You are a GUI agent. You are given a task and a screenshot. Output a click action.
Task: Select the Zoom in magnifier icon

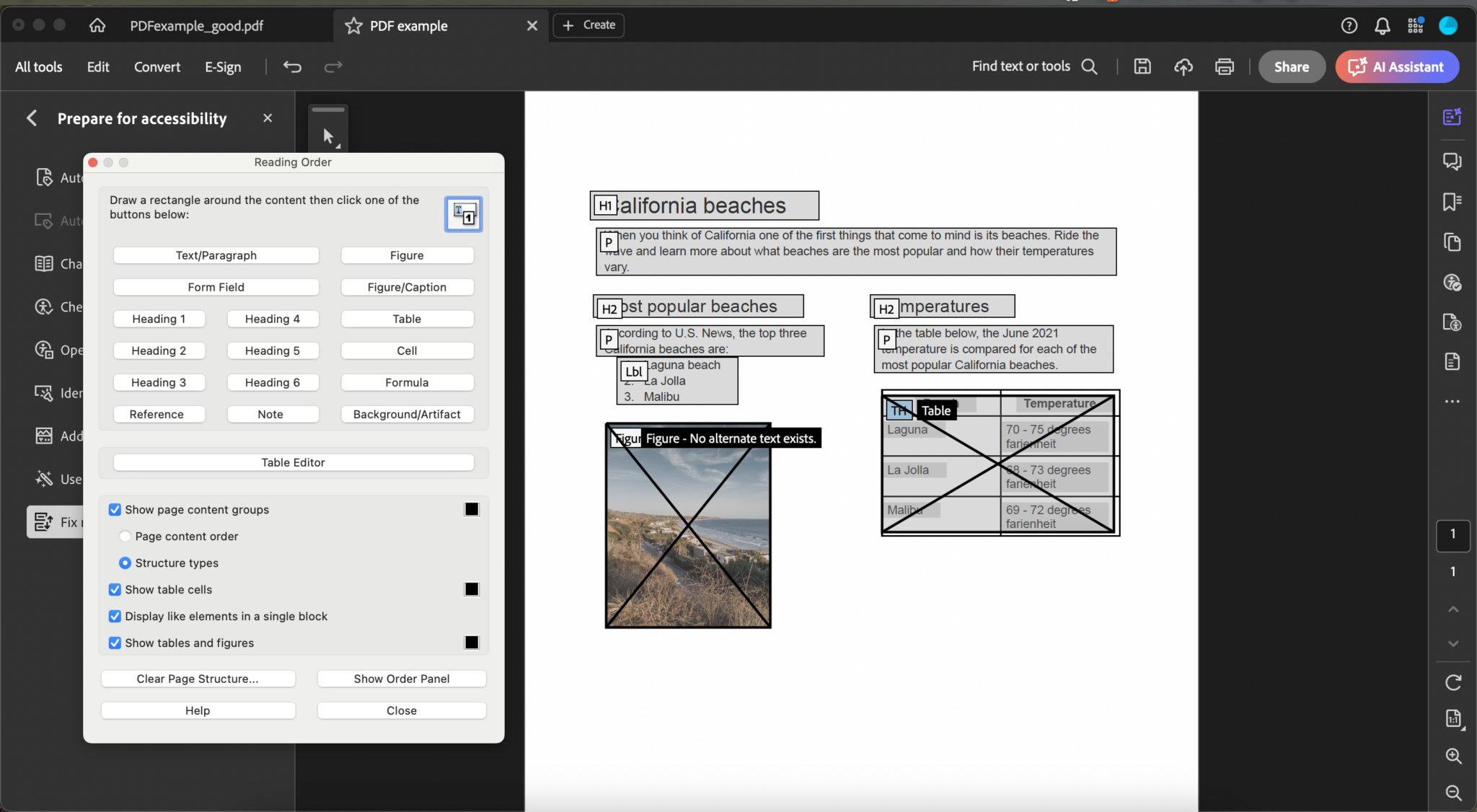point(1453,756)
